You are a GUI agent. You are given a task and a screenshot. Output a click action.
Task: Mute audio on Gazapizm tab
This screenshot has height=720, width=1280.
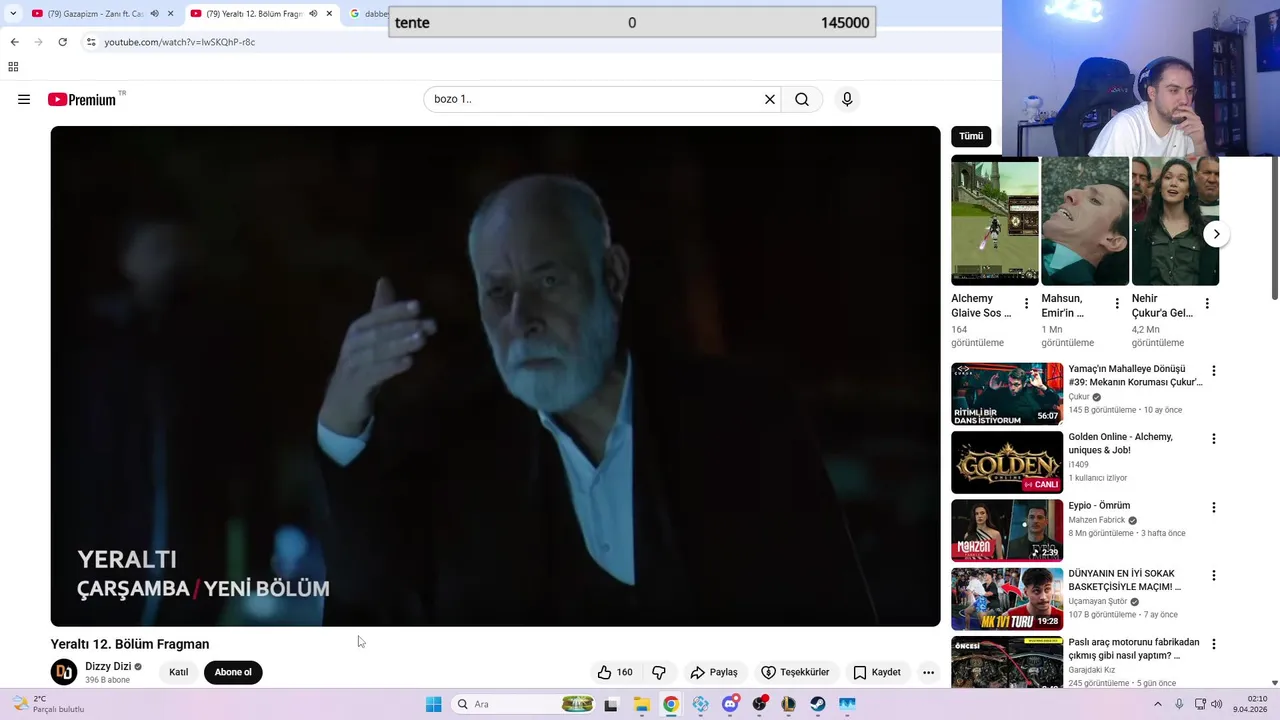(x=154, y=14)
